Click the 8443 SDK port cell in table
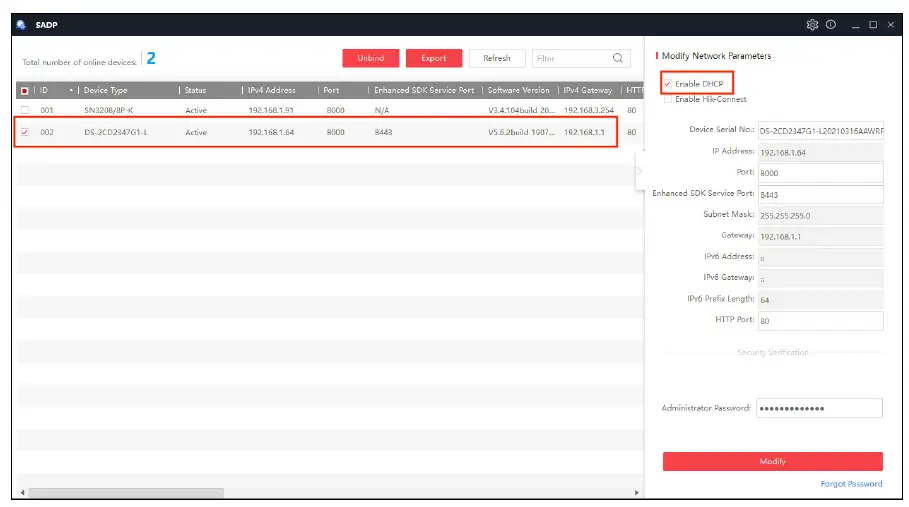The height and width of the screenshot is (507, 909). pos(383,132)
